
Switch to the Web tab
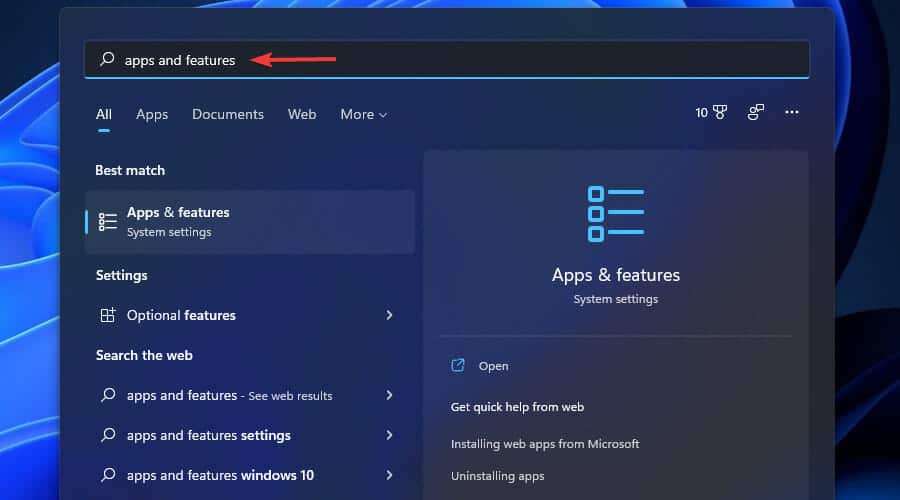[x=302, y=114]
